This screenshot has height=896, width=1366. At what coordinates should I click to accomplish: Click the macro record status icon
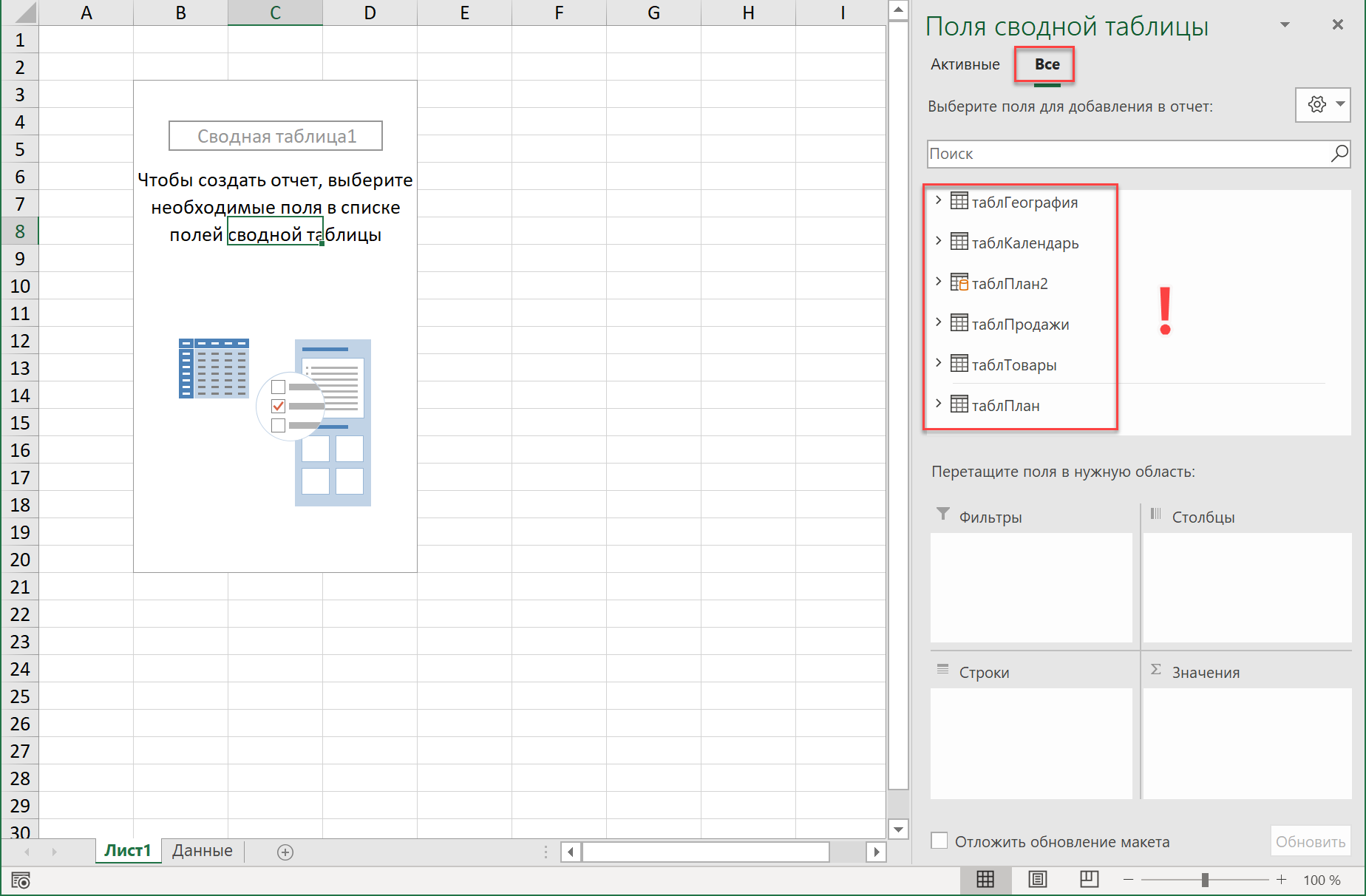coord(21,880)
